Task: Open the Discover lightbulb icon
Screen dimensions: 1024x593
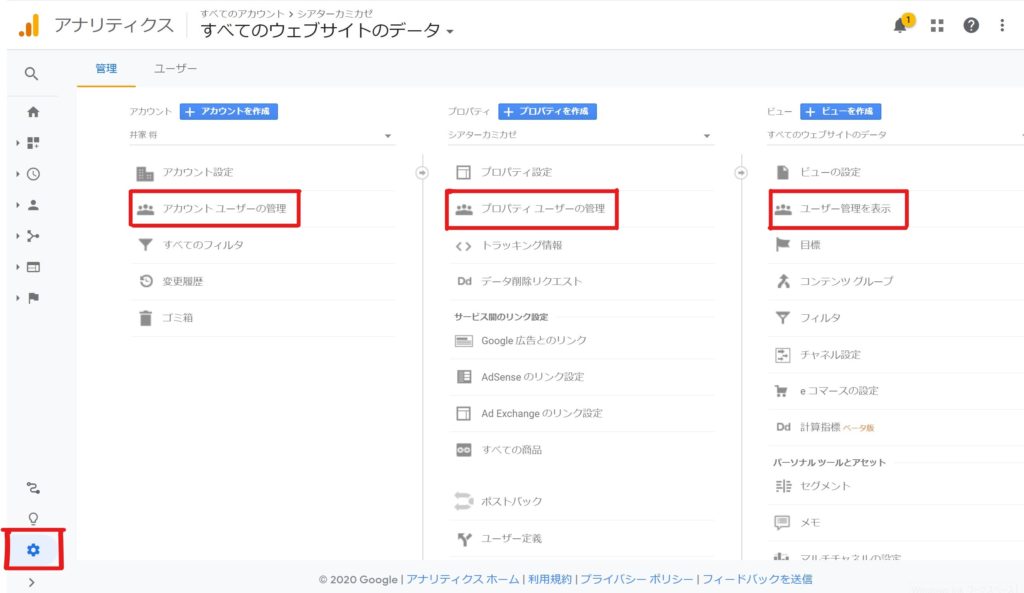Action: pyautogui.click(x=33, y=518)
